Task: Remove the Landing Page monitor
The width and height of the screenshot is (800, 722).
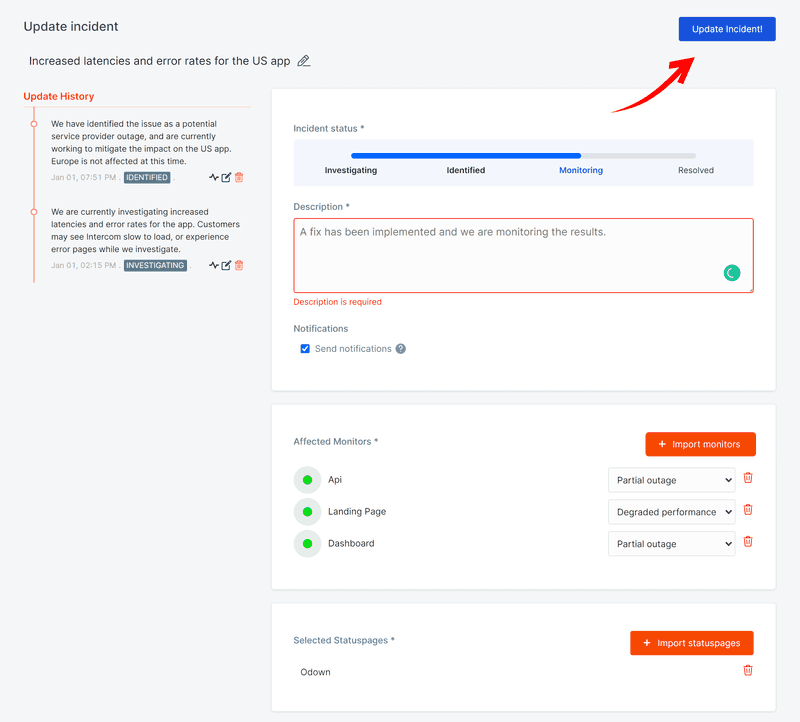Action: click(x=747, y=510)
